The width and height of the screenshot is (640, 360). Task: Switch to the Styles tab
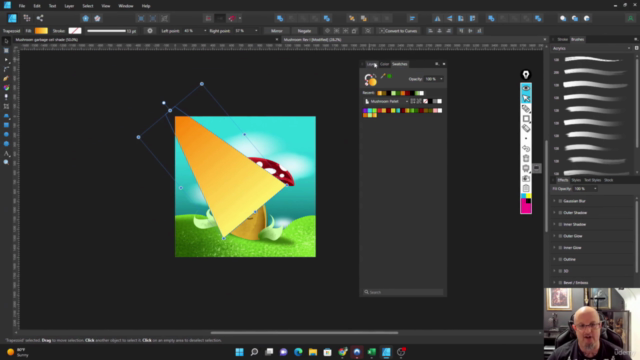(x=576, y=180)
